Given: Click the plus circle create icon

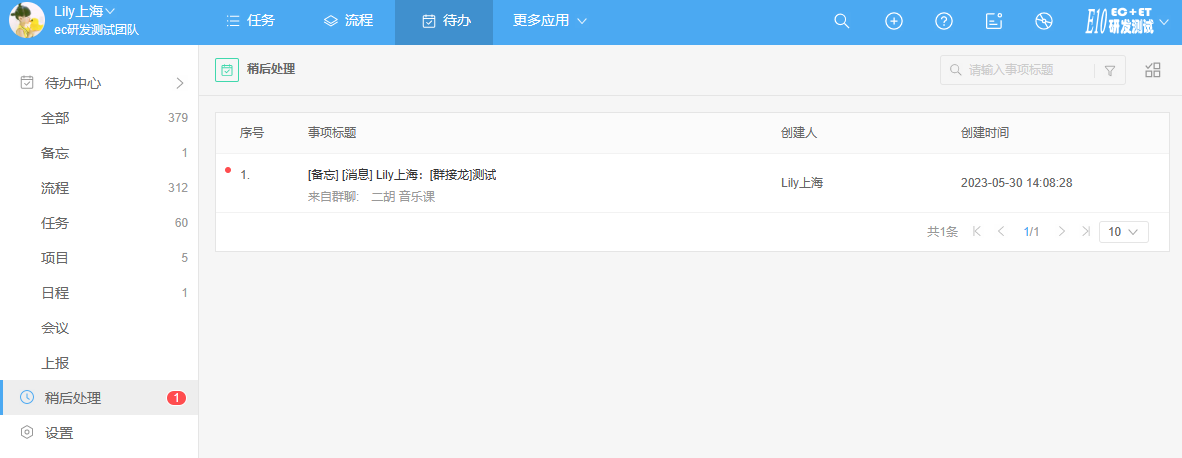Looking at the screenshot, I should (x=894, y=21).
